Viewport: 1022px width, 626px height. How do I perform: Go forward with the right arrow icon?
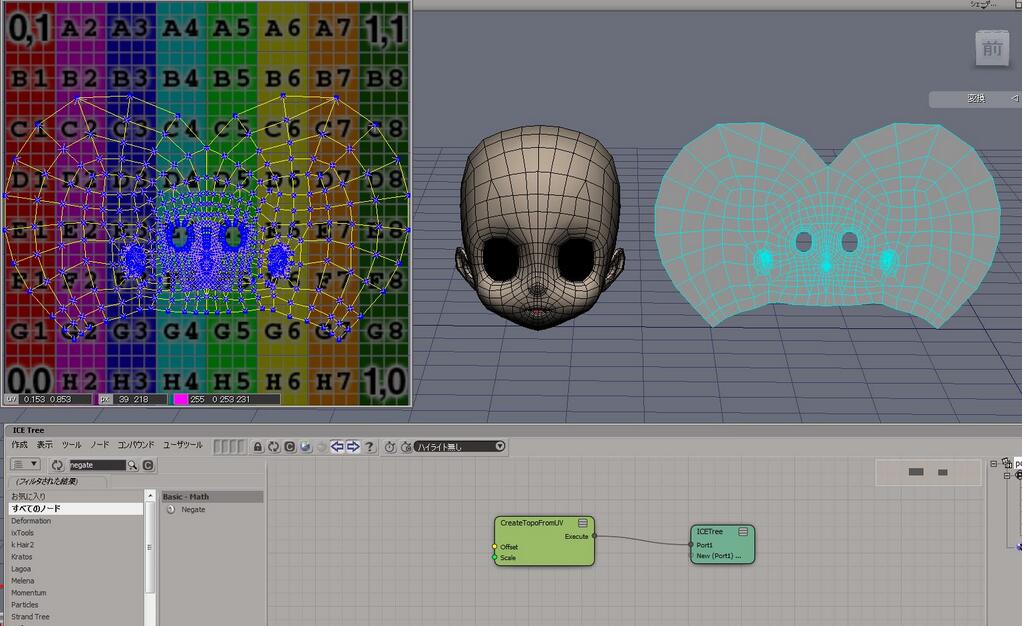click(x=353, y=447)
